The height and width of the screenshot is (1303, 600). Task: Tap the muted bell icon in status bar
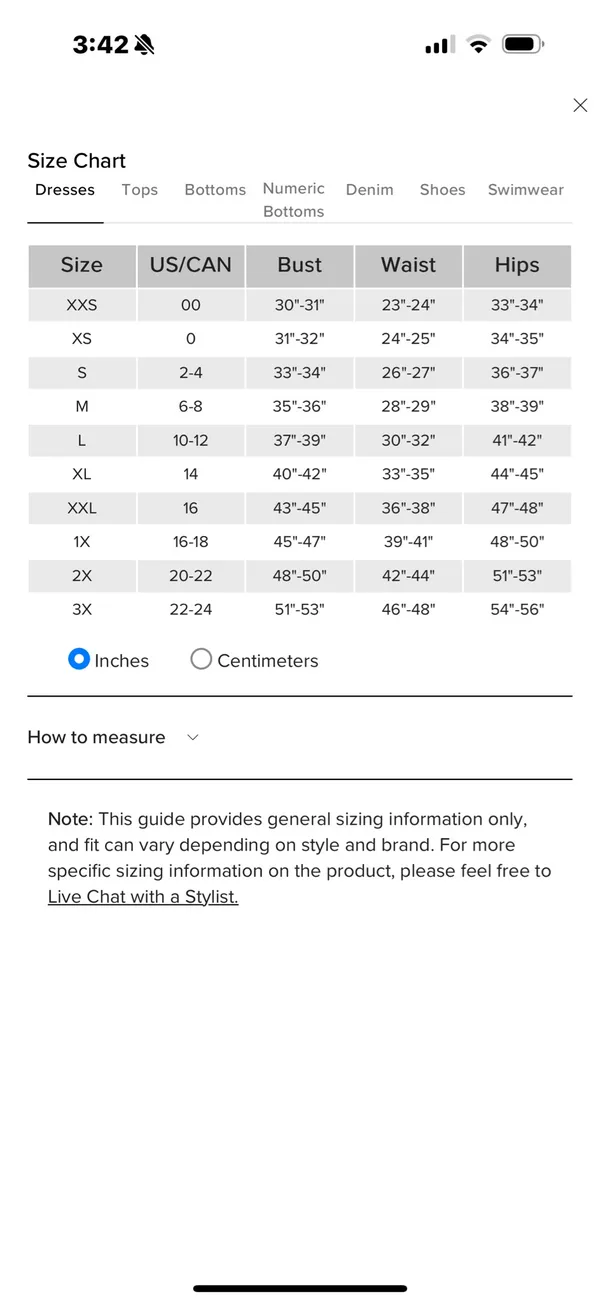[x=145, y=45]
